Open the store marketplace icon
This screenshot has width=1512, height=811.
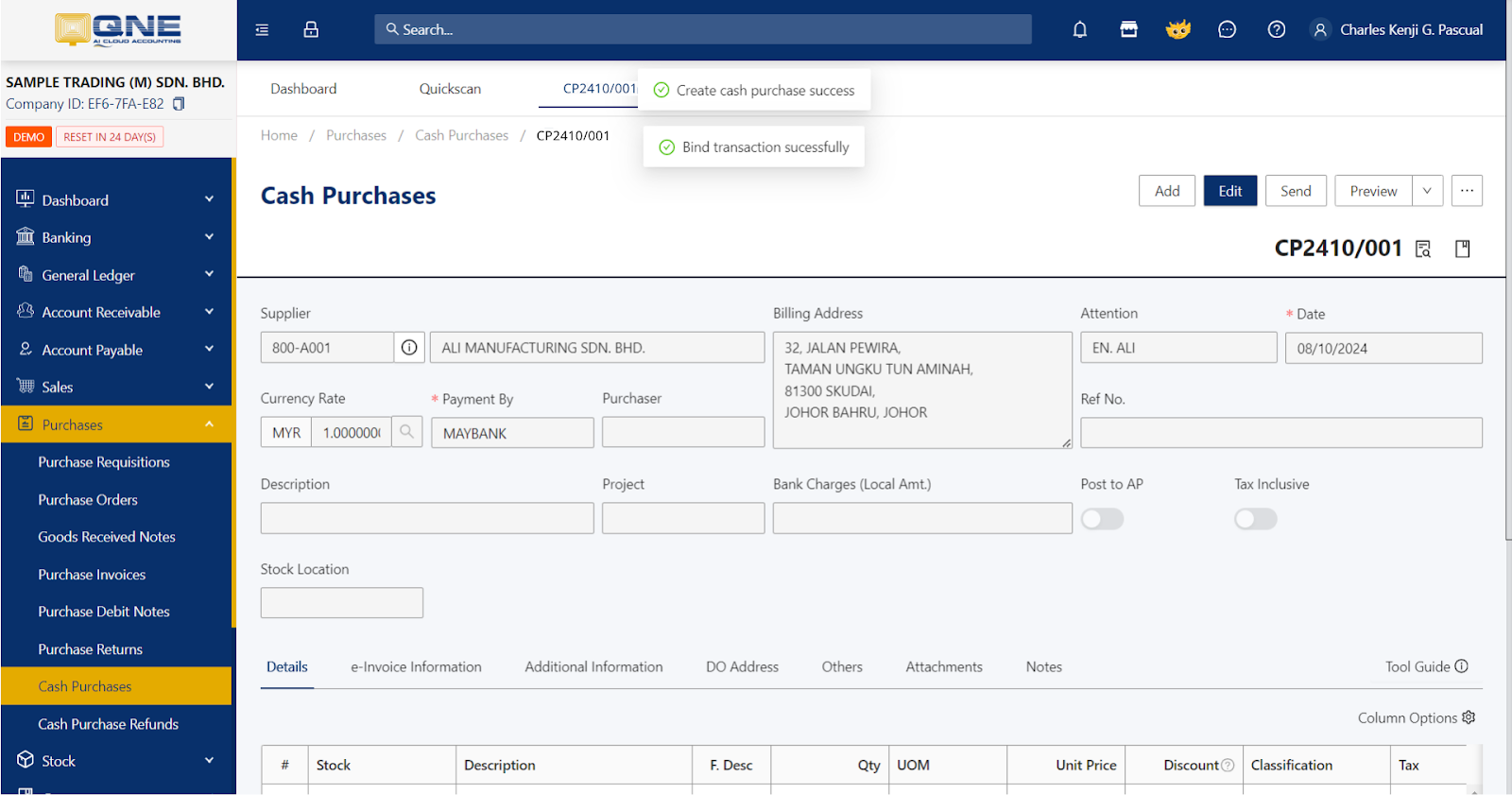1129,30
